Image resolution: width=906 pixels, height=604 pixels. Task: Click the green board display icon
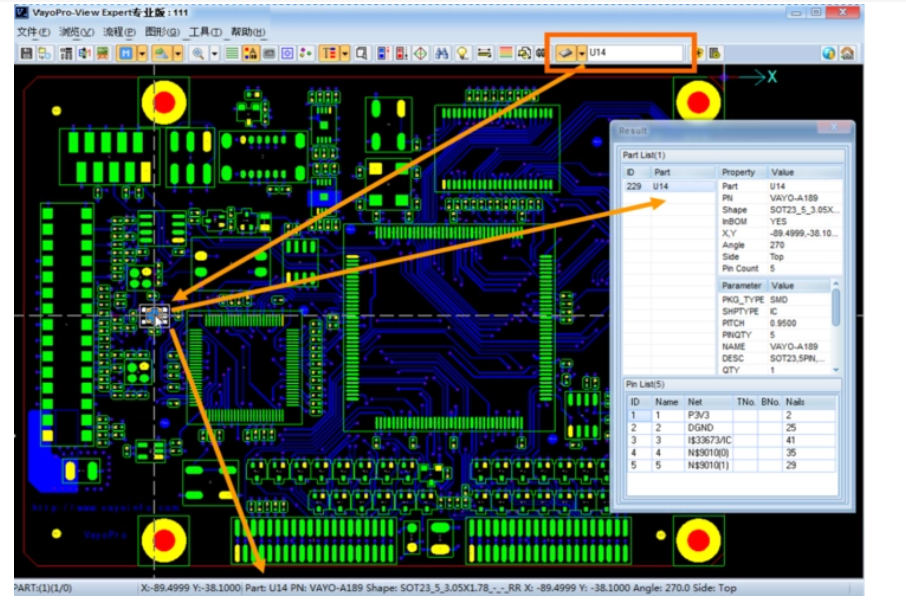103,53
